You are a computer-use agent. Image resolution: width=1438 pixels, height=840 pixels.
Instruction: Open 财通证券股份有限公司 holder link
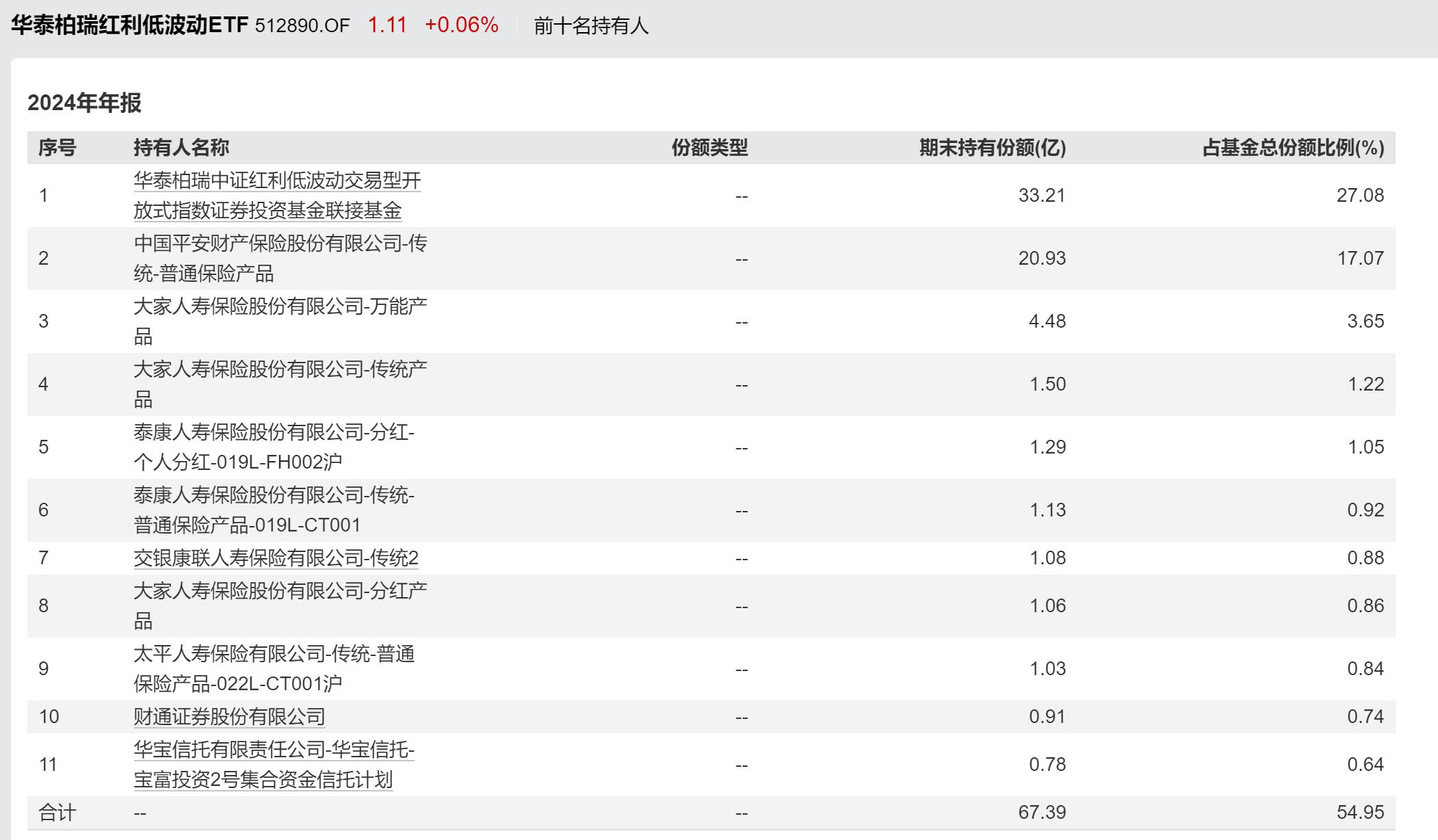tap(229, 716)
